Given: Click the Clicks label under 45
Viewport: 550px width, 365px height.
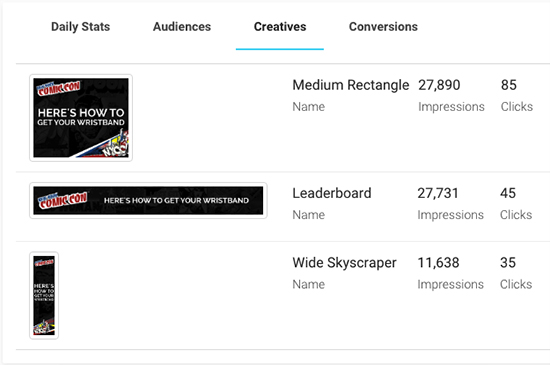Looking at the screenshot, I should click(516, 215).
